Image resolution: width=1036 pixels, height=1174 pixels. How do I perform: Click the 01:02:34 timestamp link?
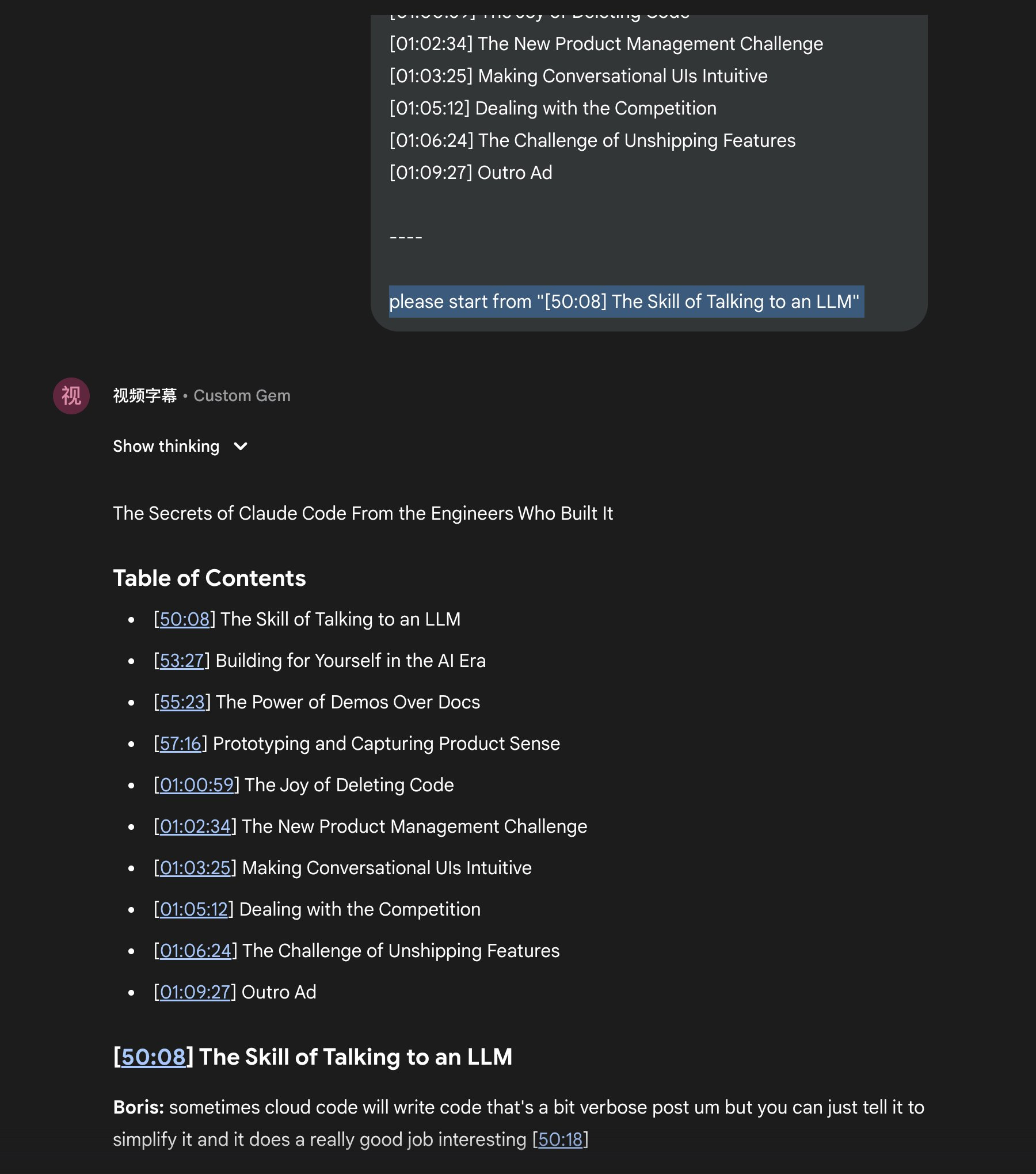pyautogui.click(x=195, y=826)
